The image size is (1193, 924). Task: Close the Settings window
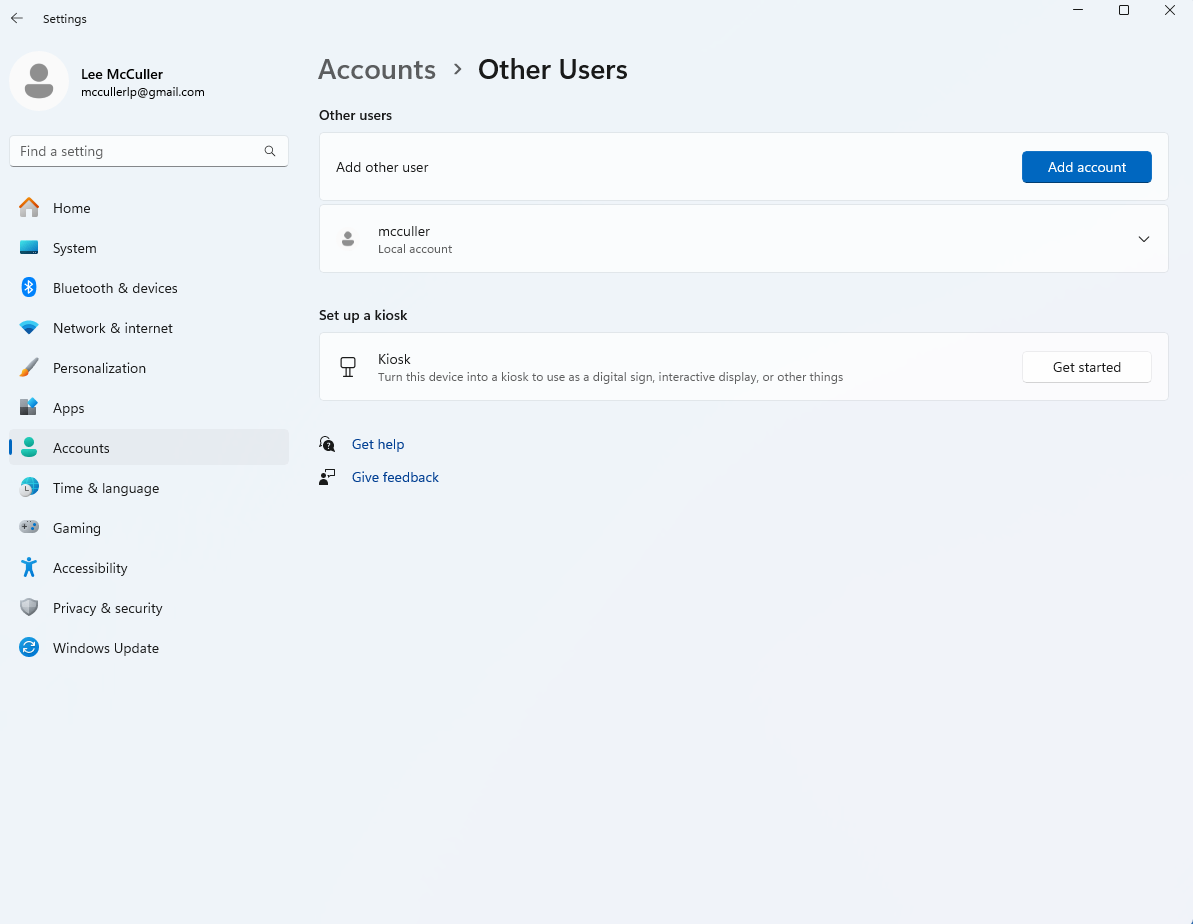(x=1169, y=10)
